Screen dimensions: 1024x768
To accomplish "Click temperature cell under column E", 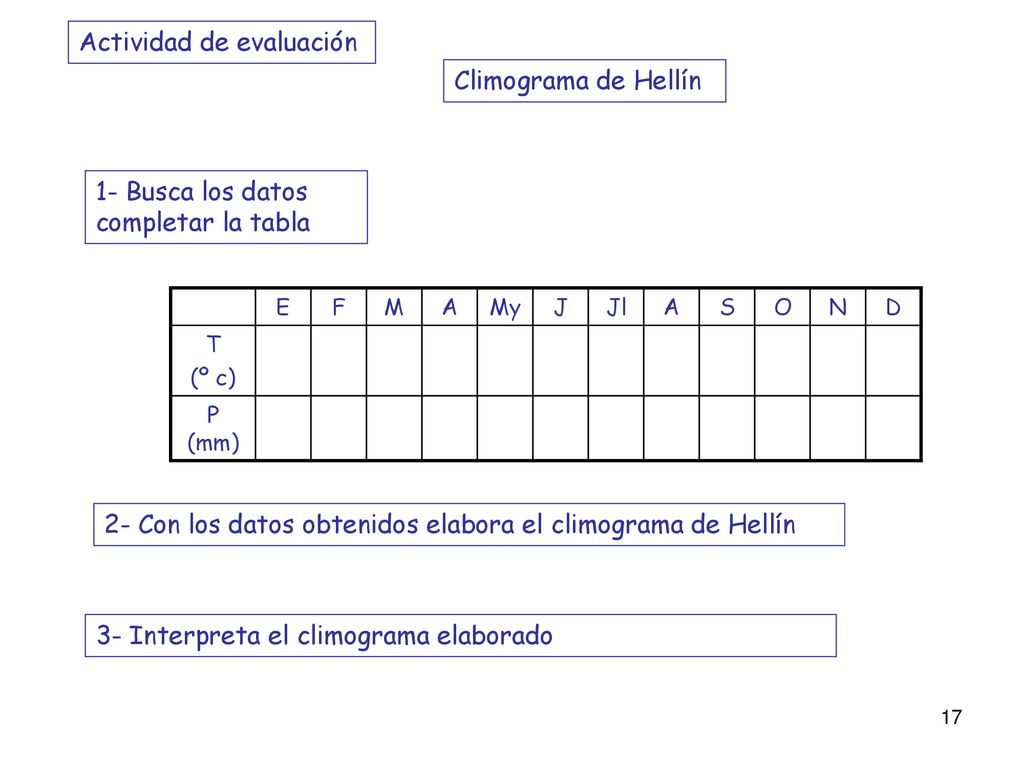I will [x=283, y=360].
